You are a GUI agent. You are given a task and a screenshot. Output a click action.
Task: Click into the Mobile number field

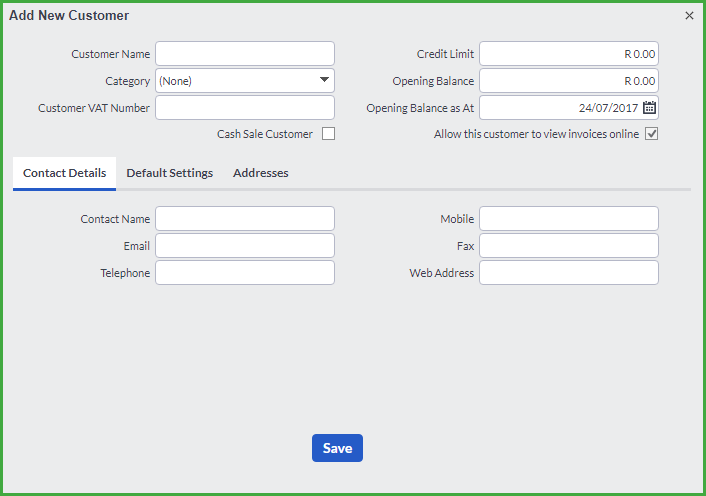pos(569,219)
